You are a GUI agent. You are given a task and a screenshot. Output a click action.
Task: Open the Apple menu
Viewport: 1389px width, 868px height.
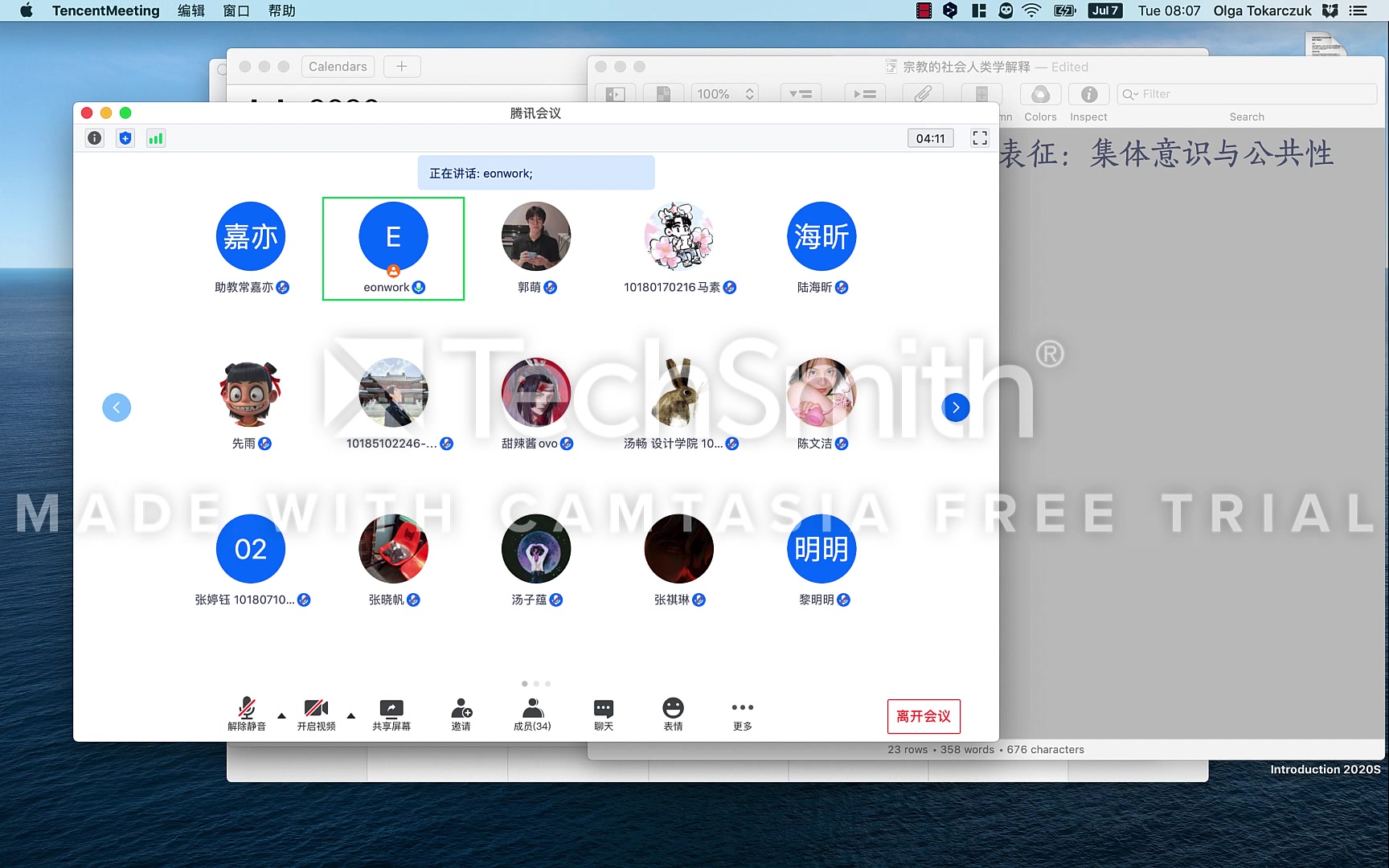[x=27, y=10]
